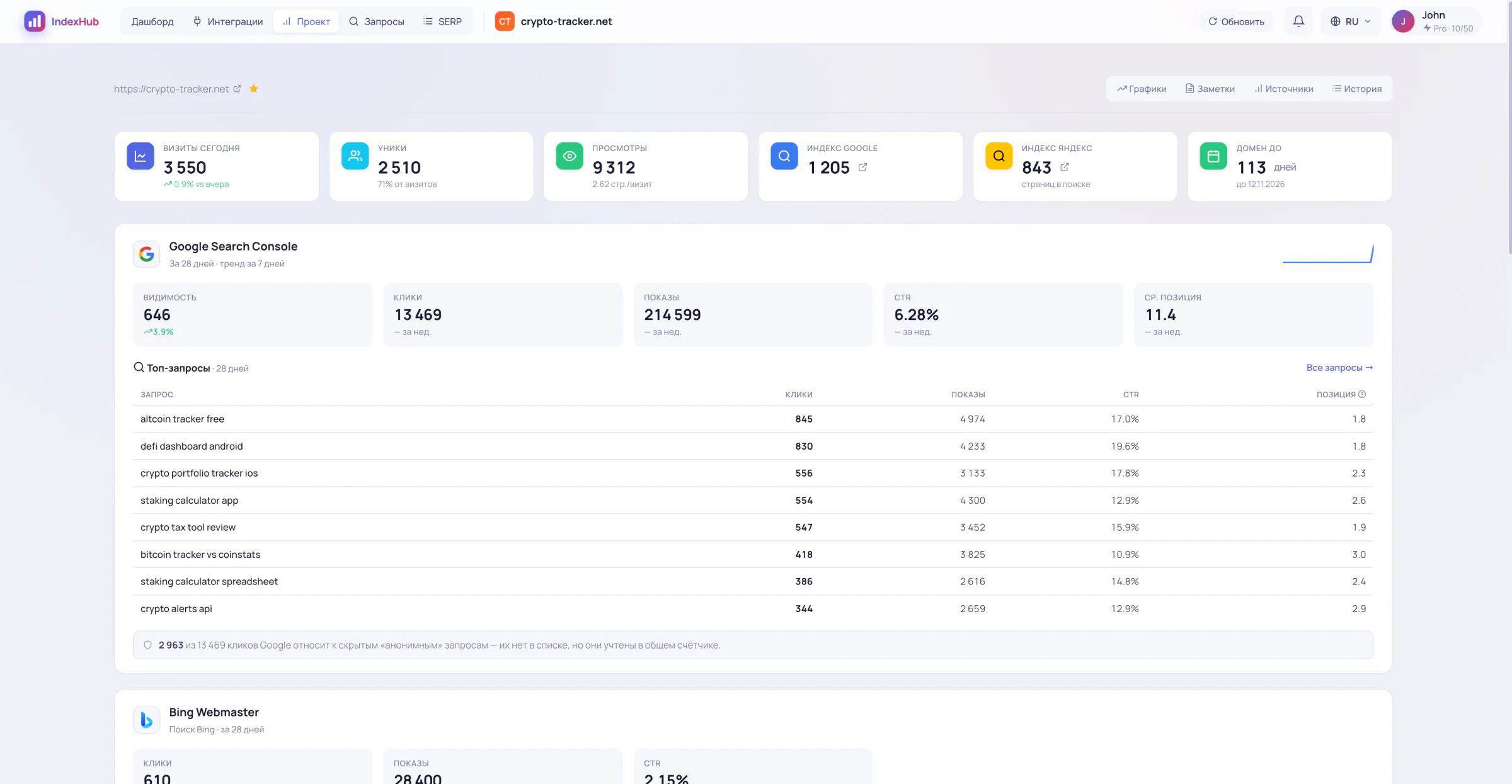Click the Visits Today chart icon

click(140, 156)
